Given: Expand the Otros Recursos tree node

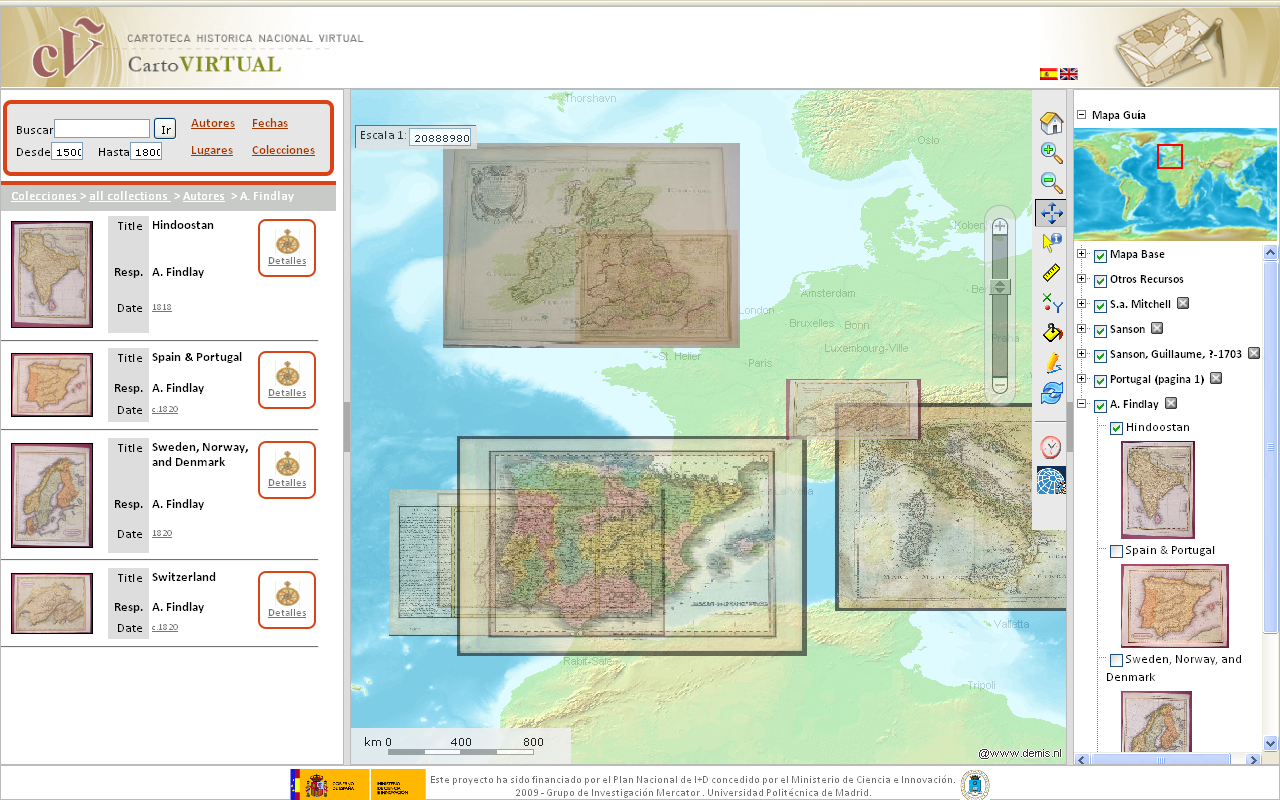Looking at the screenshot, I should point(1081,279).
